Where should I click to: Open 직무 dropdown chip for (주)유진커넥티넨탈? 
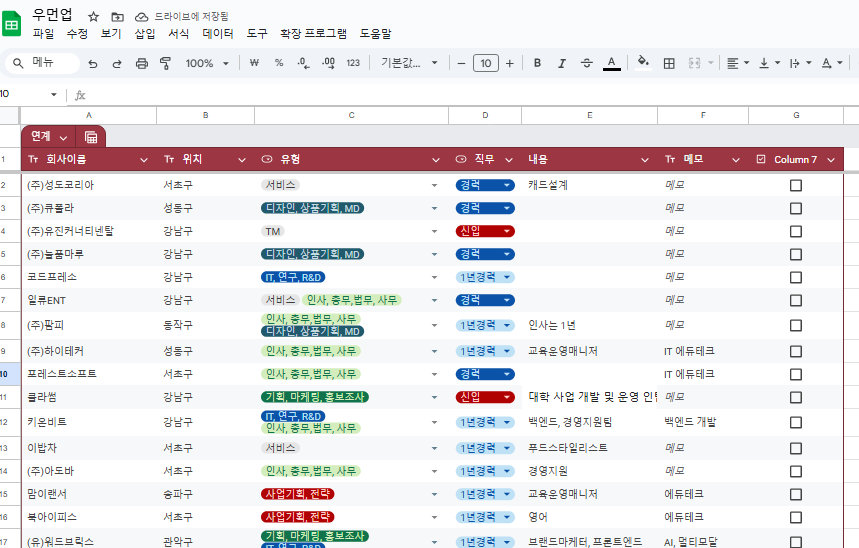point(485,231)
